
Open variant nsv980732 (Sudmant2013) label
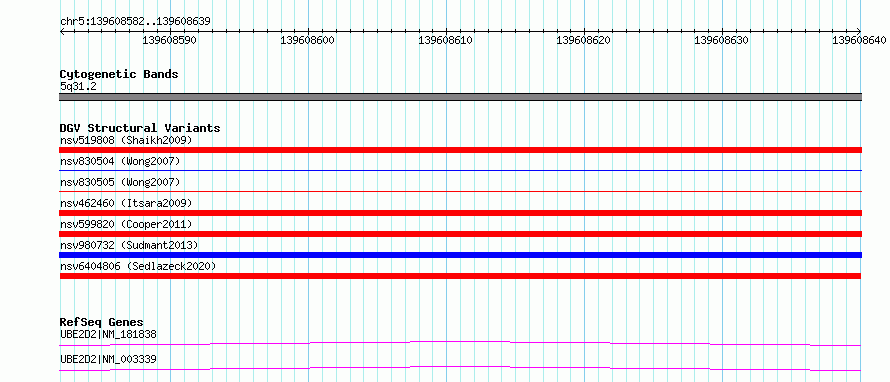pyautogui.click(x=129, y=245)
